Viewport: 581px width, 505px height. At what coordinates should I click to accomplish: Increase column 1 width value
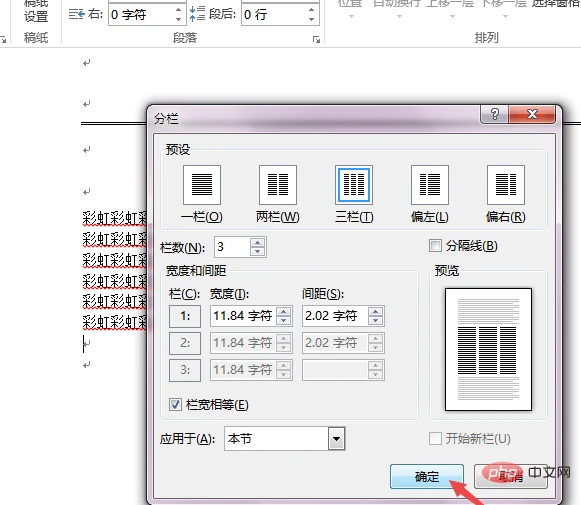283,312
